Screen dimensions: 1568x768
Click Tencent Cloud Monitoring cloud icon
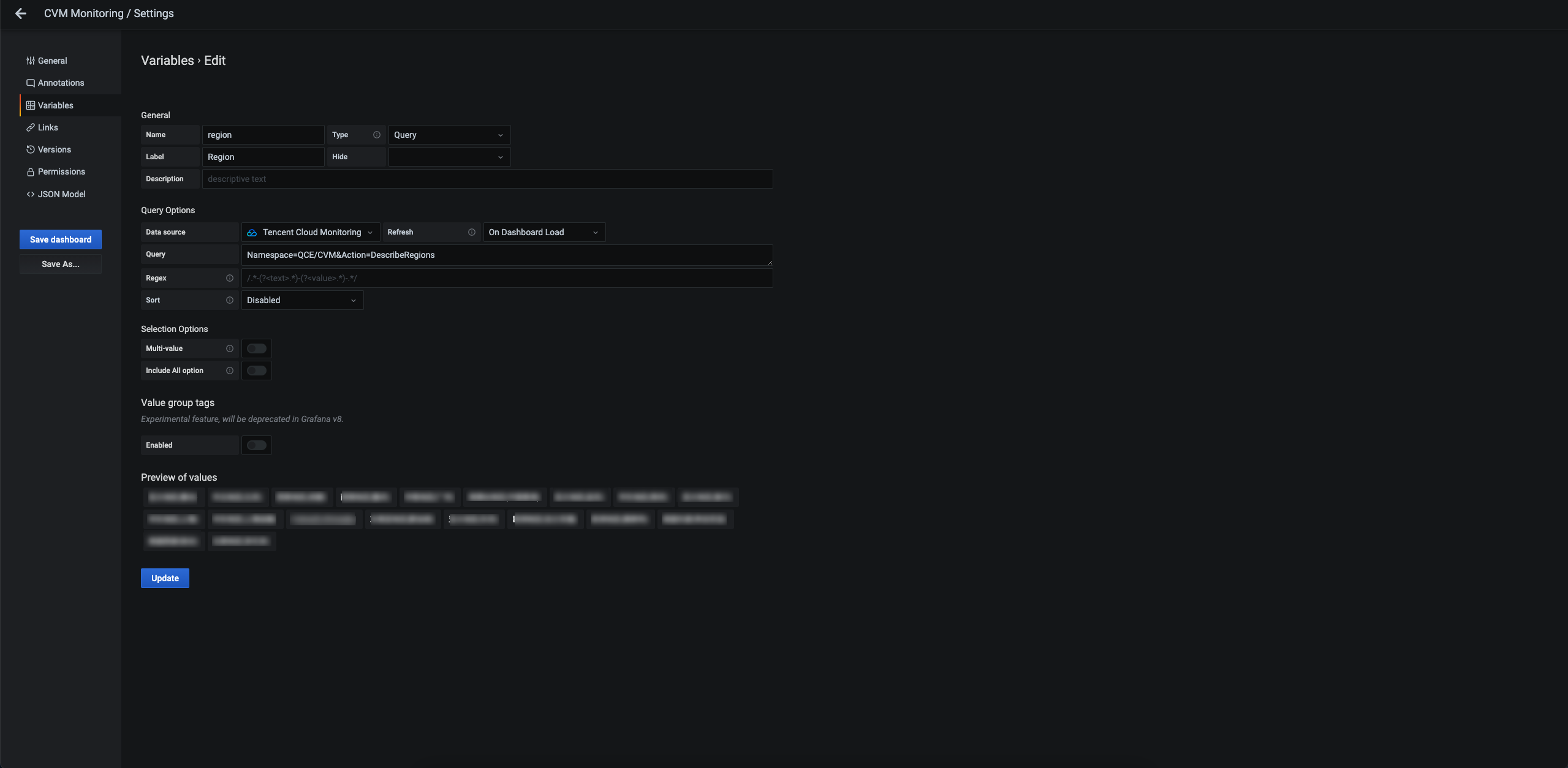click(x=252, y=233)
